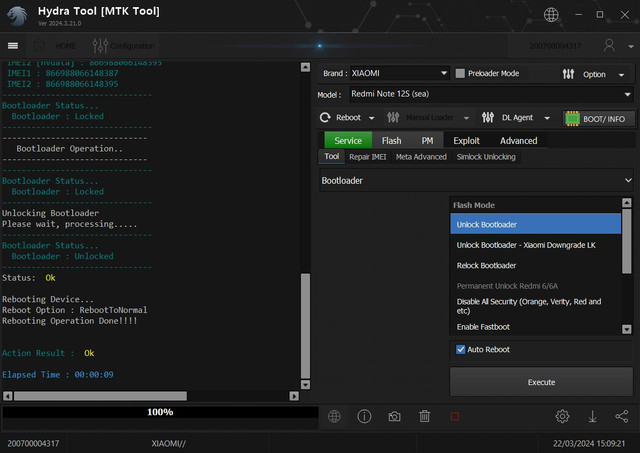Viewport: 640px width, 453px height.
Task: Click the log vertical scrollbar thumb
Action: [305, 326]
